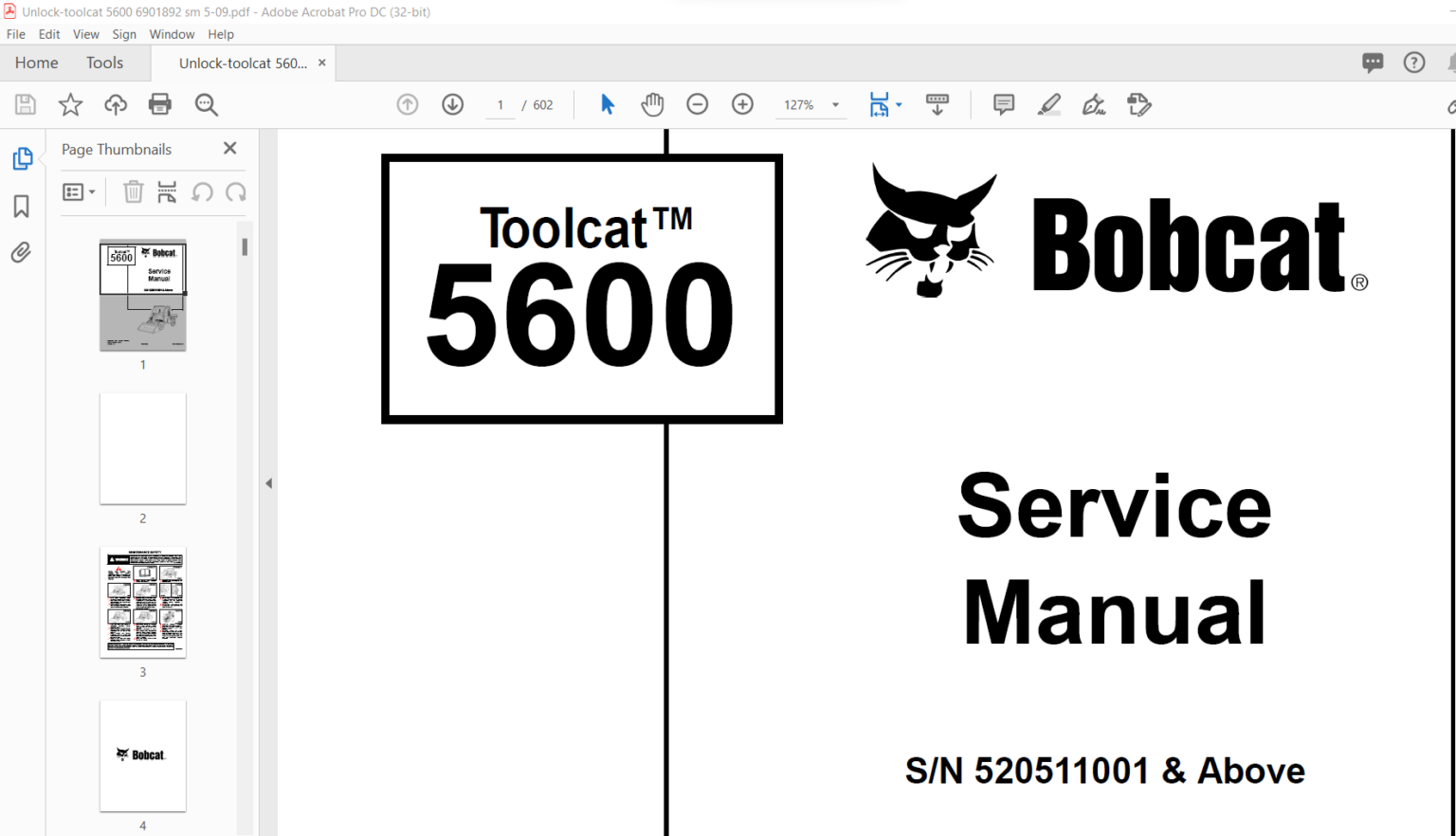Select page 1 thumbnail
This screenshot has height=836, width=1456.
pyautogui.click(x=143, y=295)
